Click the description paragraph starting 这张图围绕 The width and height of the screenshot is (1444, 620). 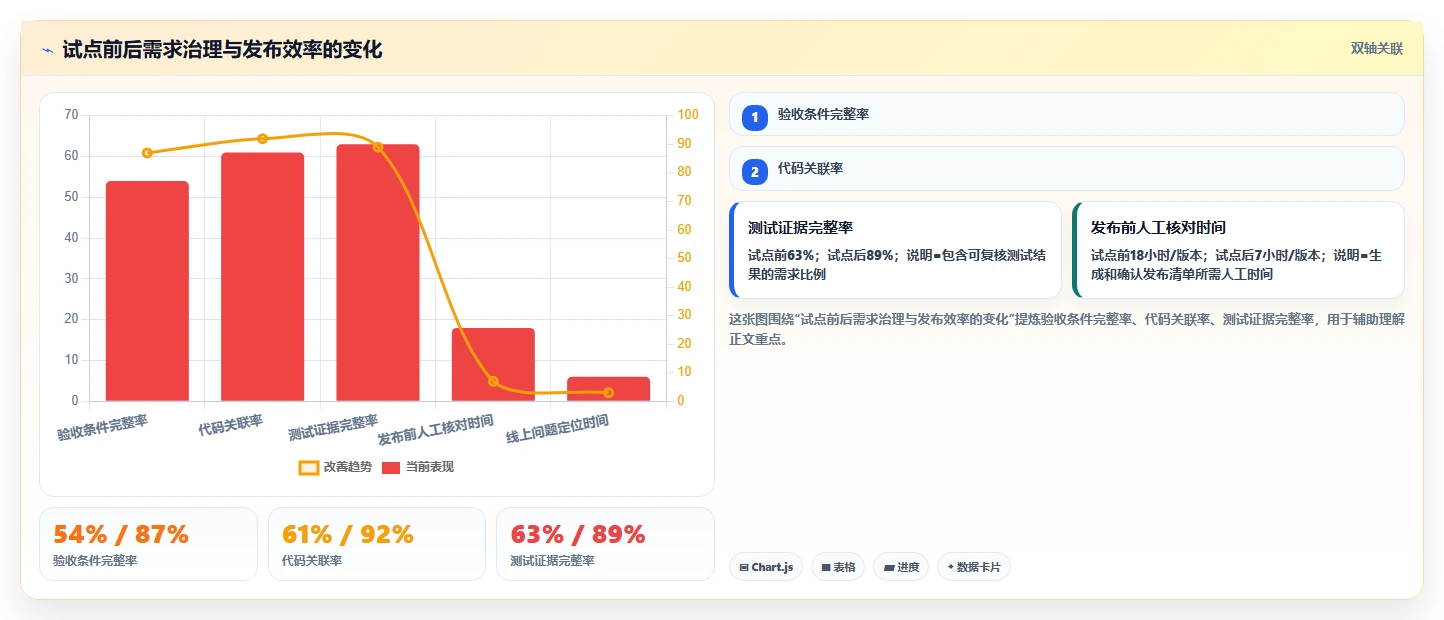(x=1067, y=329)
